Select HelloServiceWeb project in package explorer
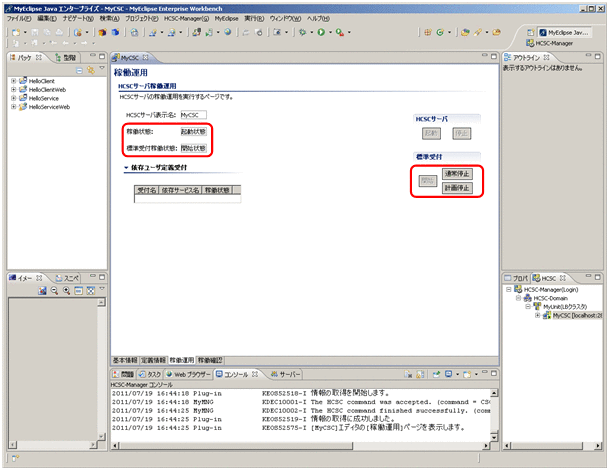The image size is (611, 472). pyautogui.click(x=43, y=107)
